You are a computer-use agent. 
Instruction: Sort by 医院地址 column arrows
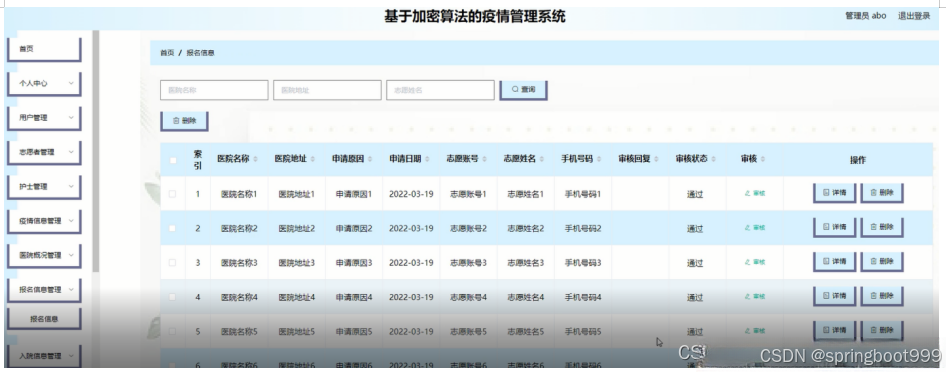[313, 159]
